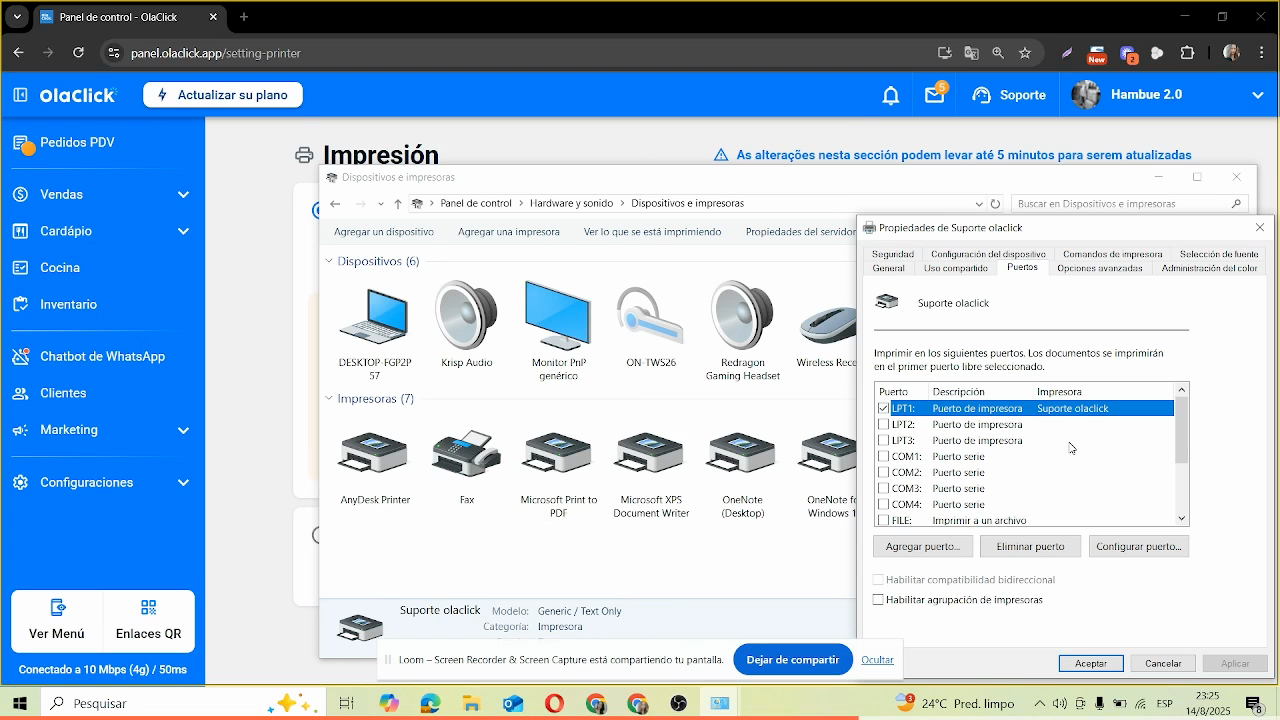Click the Buscar en Dispositivos e impresoras field
1280x720 pixels.
pyautogui.click(x=1130, y=204)
